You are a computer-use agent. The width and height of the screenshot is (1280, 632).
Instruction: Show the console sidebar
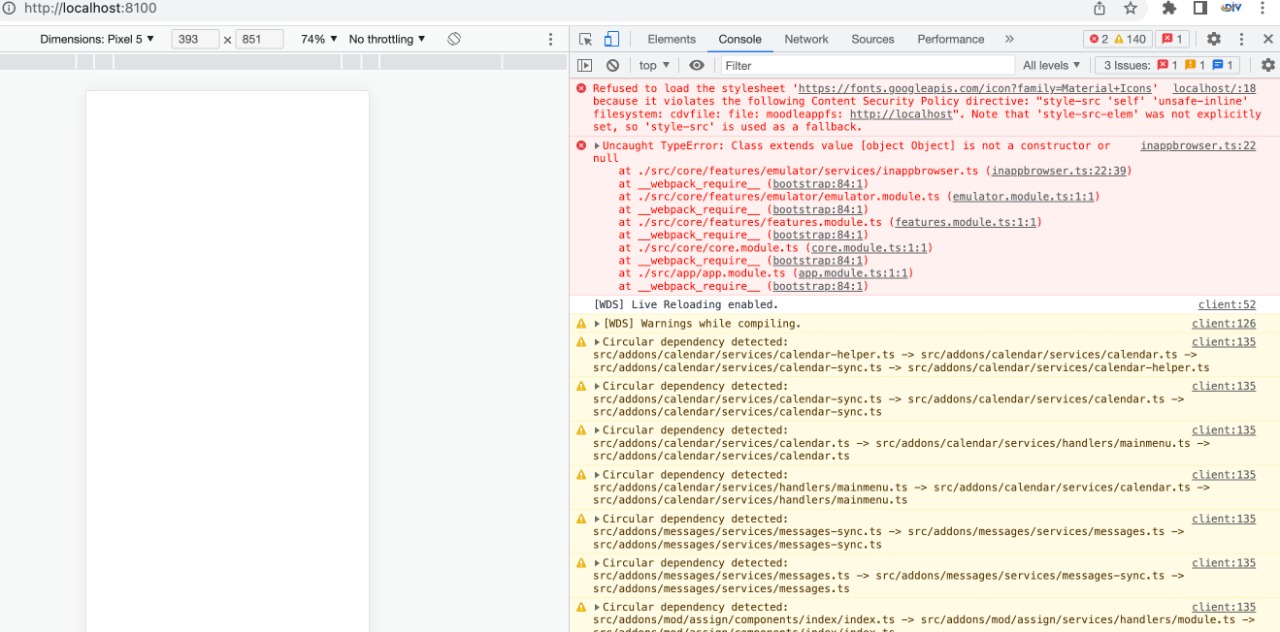click(x=585, y=65)
